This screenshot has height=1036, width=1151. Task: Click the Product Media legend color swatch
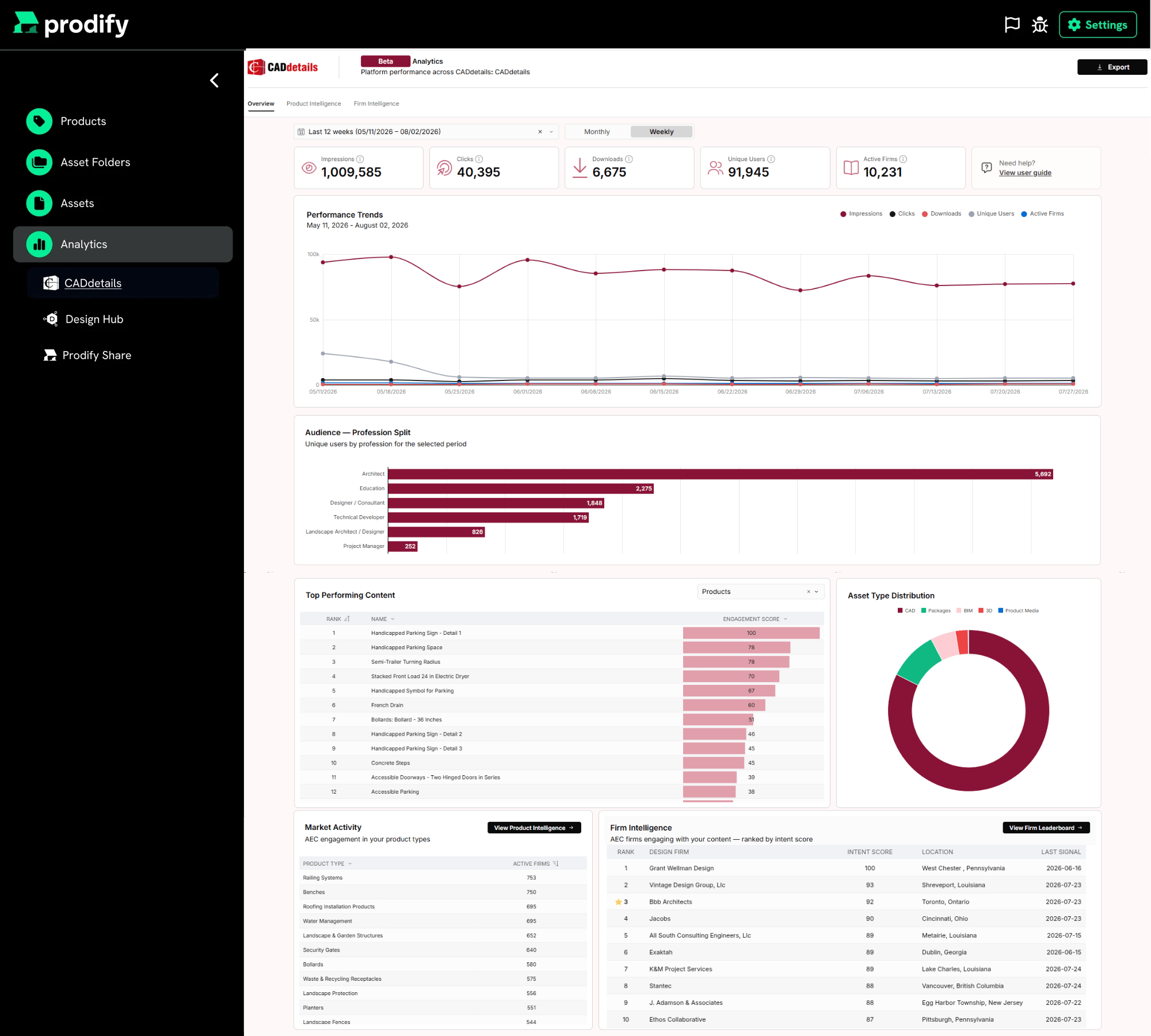coord(1001,611)
